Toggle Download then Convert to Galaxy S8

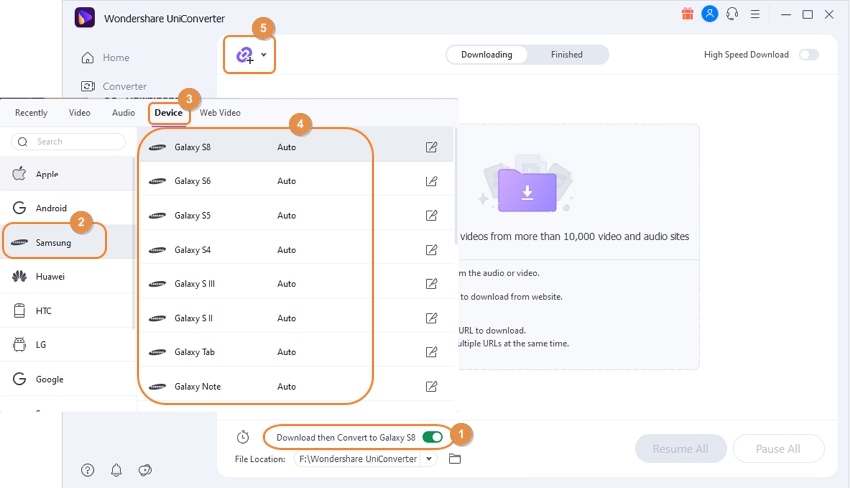pyautogui.click(x=433, y=437)
